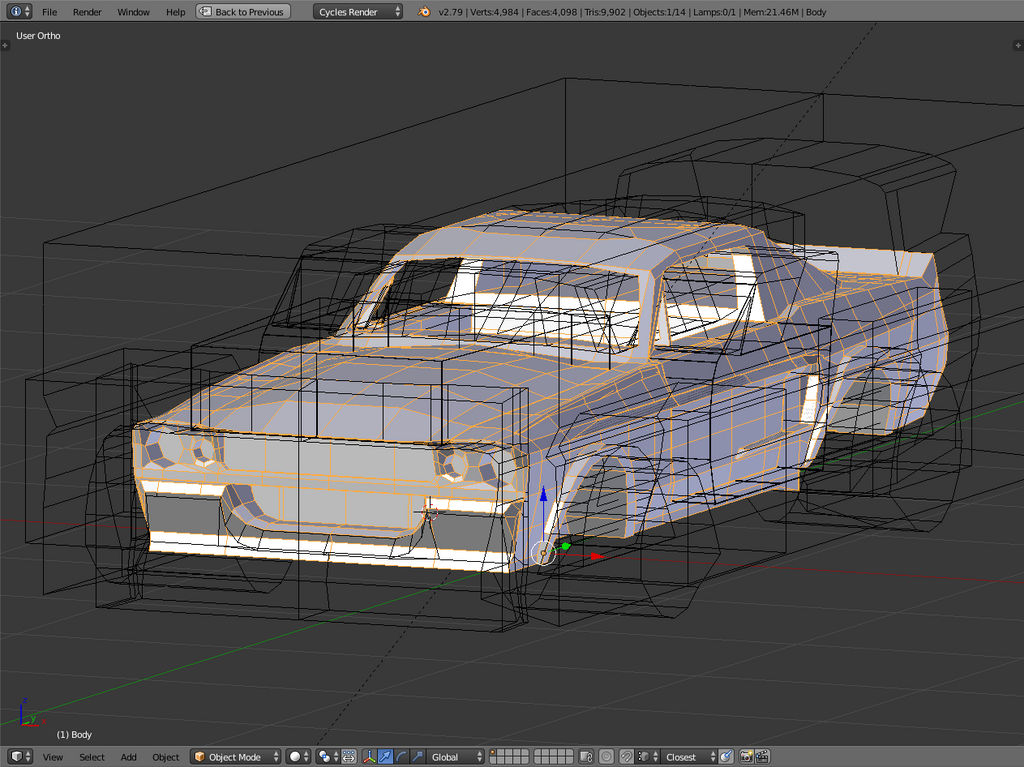Click the Blender logo icon in header
1024x767 pixels.
(x=424, y=12)
